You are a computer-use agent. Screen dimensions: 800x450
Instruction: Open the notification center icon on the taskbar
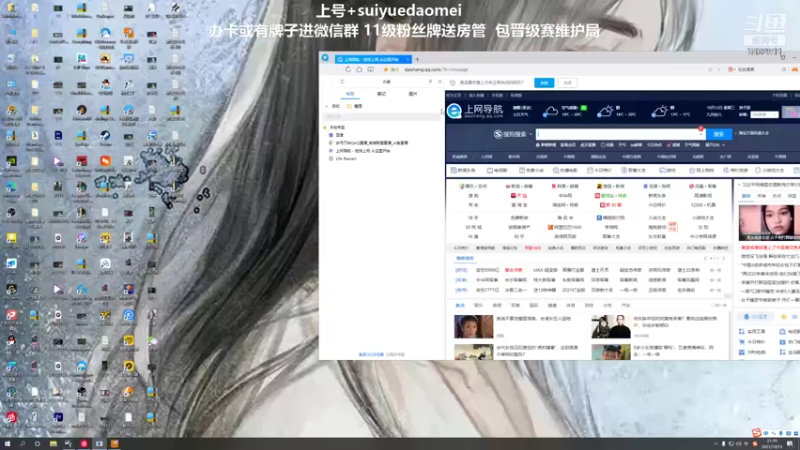(x=790, y=444)
